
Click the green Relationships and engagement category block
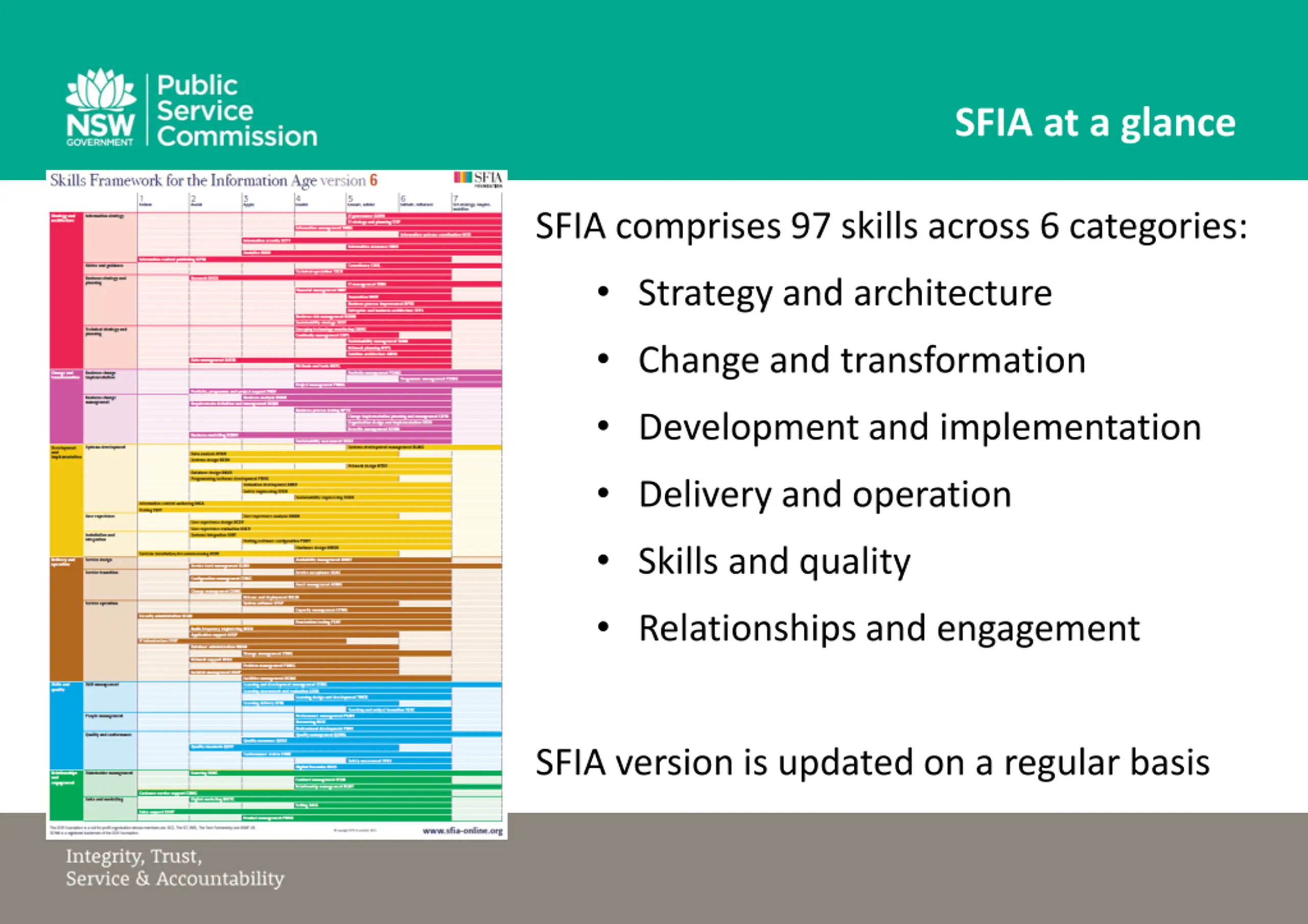[x=66, y=796]
